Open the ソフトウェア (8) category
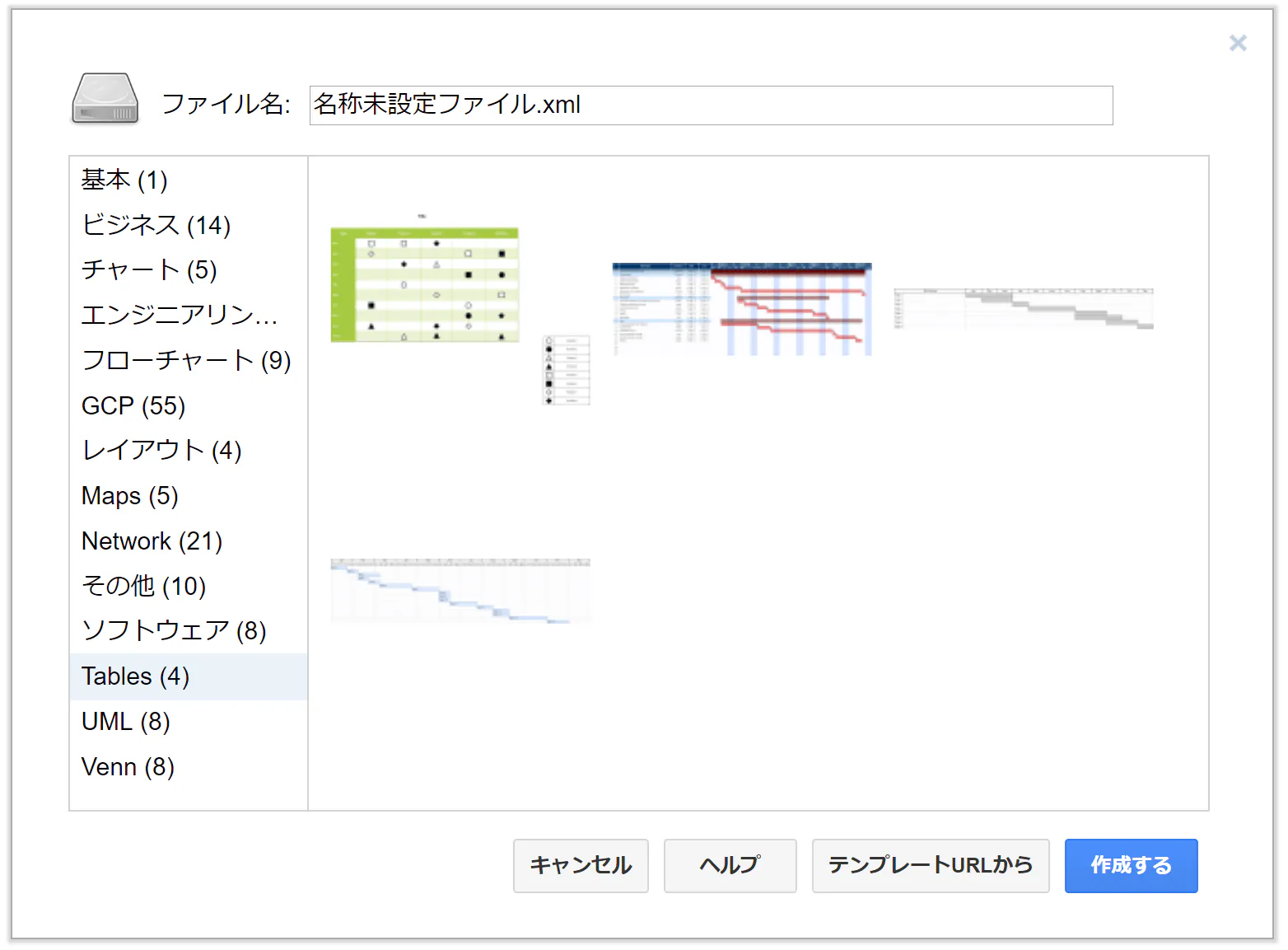 coord(189,631)
